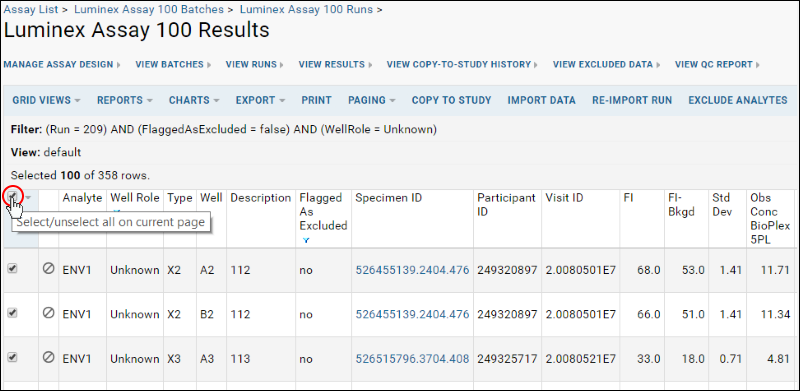Screen dimensions: 800x391
Task: Open the View QC Report menu
Action: pyautogui.click(x=718, y=64)
